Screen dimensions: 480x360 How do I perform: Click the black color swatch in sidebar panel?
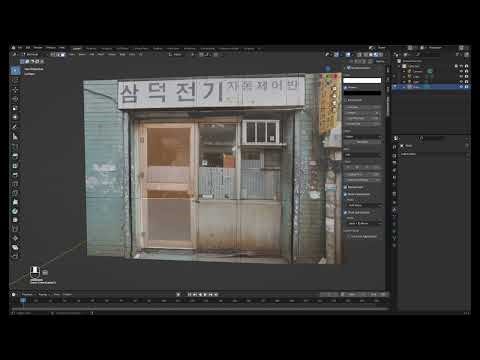(362, 93)
